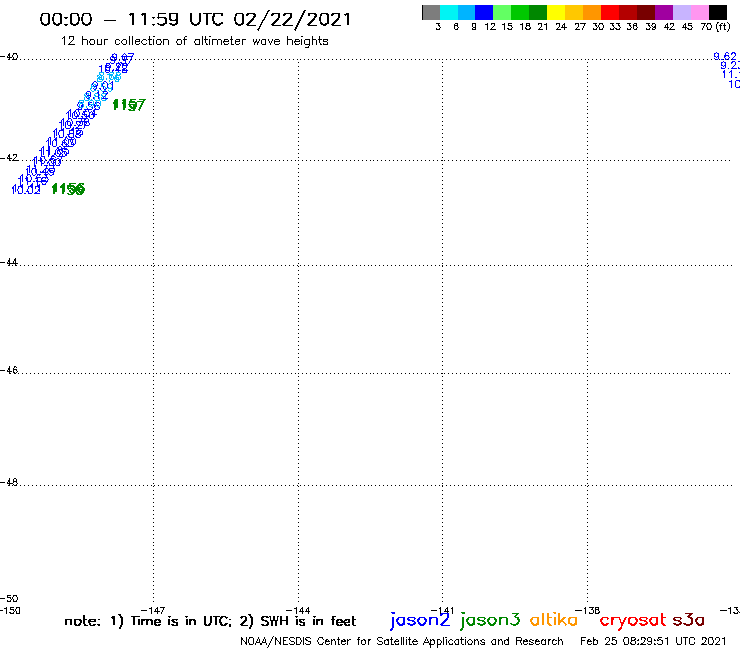This screenshot has height=650, width=740.
Task: Click the bright red swatch before label 33
Action: click(610, 12)
